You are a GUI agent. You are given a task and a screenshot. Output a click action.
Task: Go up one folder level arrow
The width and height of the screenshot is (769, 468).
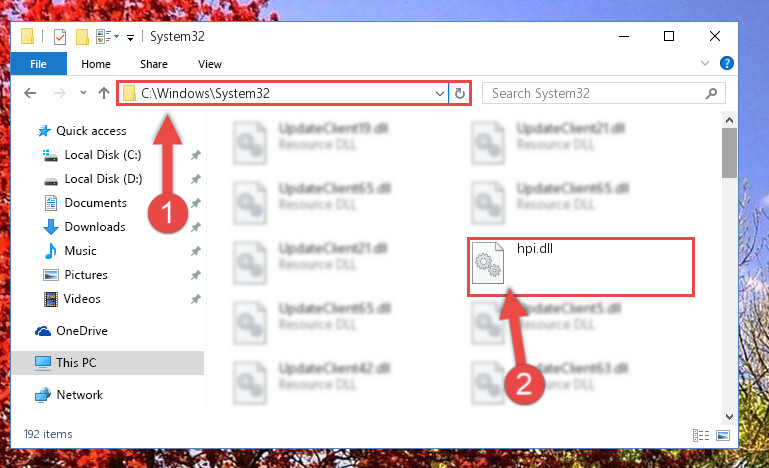pyautogui.click(x=103, y=93)
